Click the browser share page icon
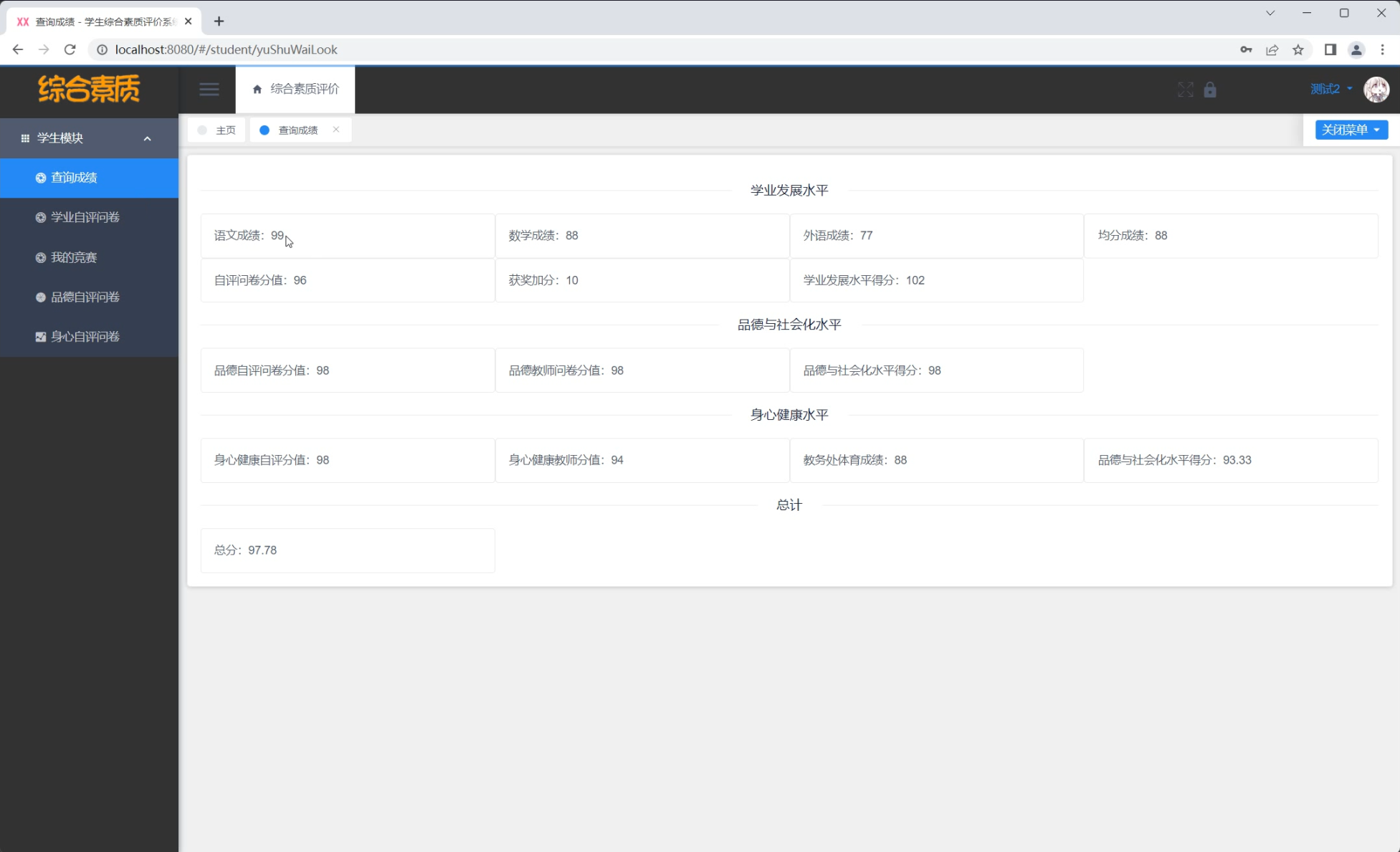The image size is (1400, 852). pos(1272,49)
